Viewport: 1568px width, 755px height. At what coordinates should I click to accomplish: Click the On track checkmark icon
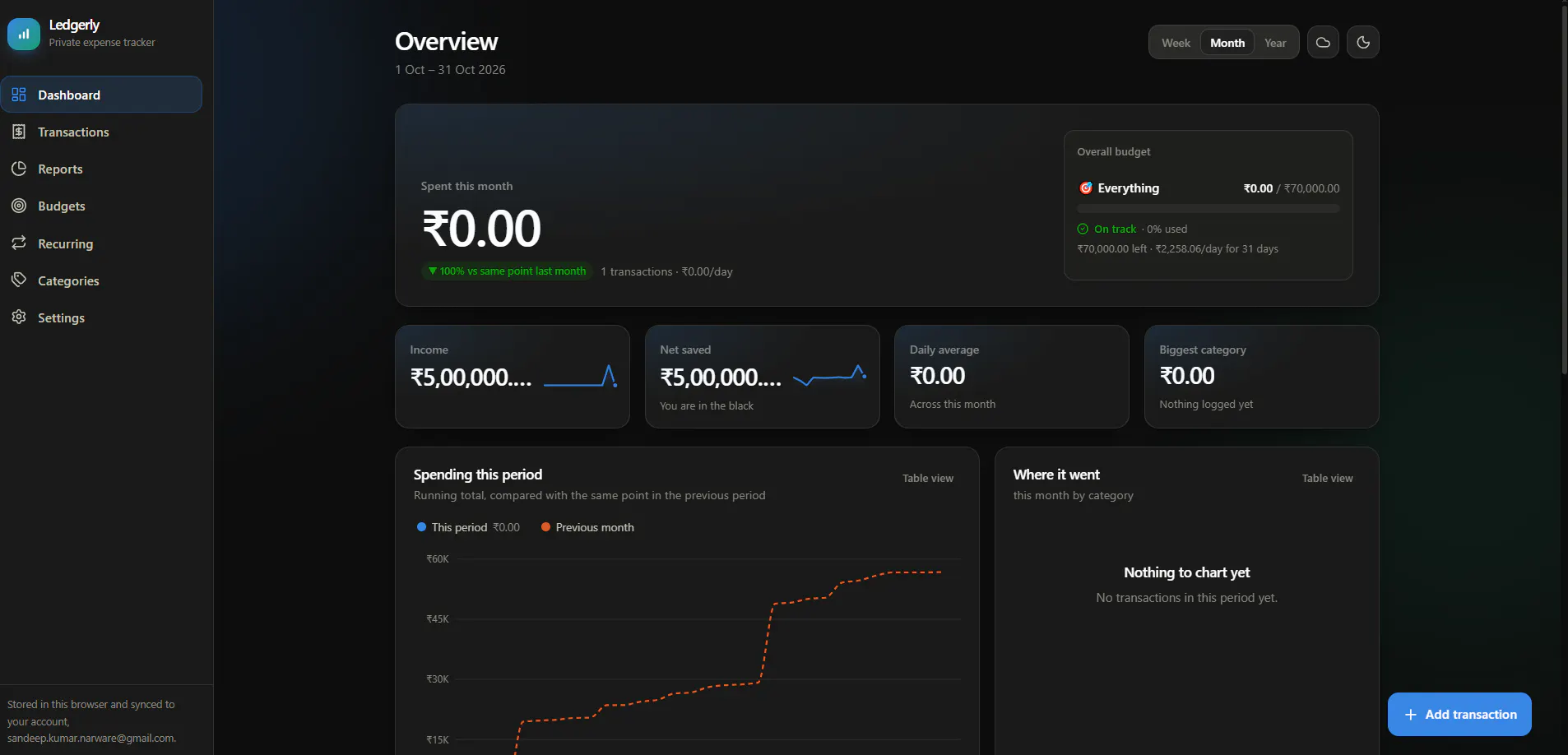[x=1083, y=229]
